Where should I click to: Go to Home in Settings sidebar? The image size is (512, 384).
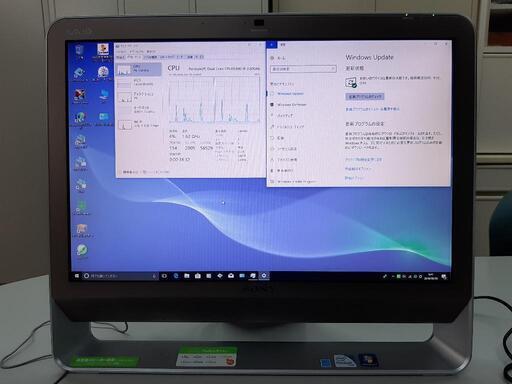pos(279,58)
